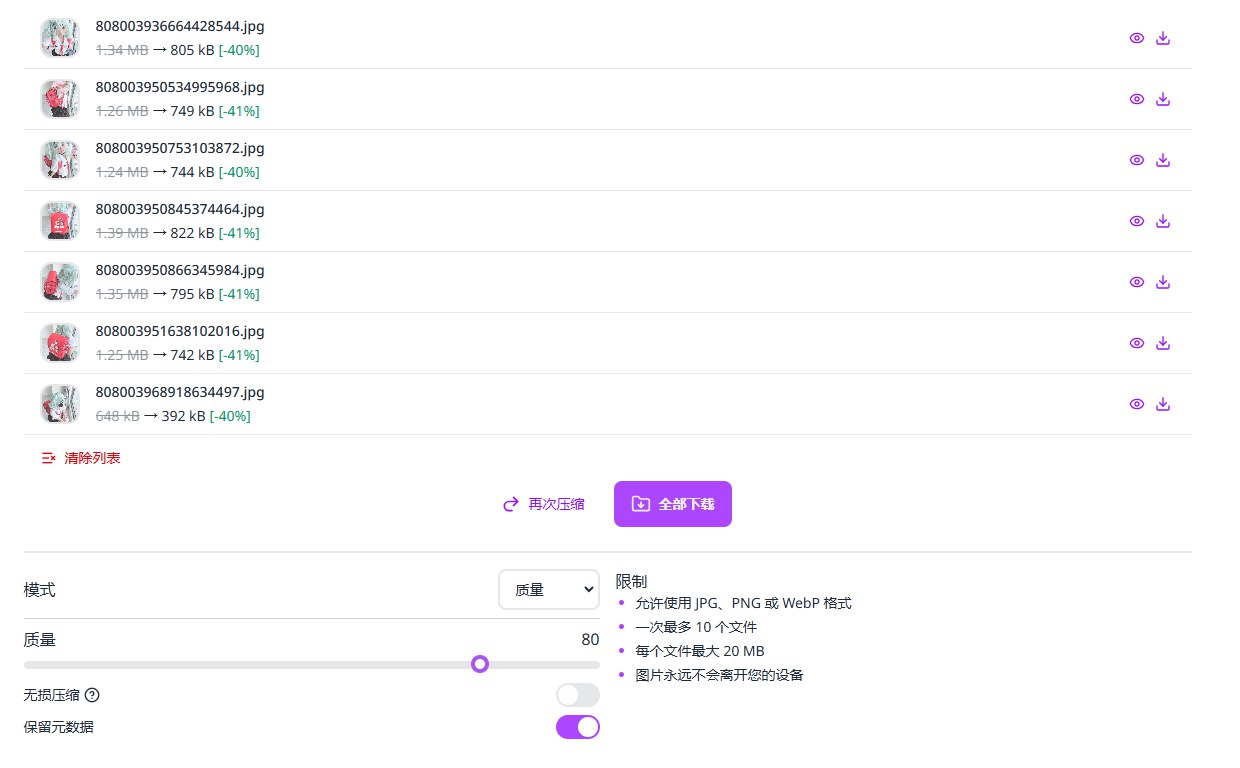
Task: Preview the 808003968918634497.jpg image with eye icon
Action: tap(1136, 404)
